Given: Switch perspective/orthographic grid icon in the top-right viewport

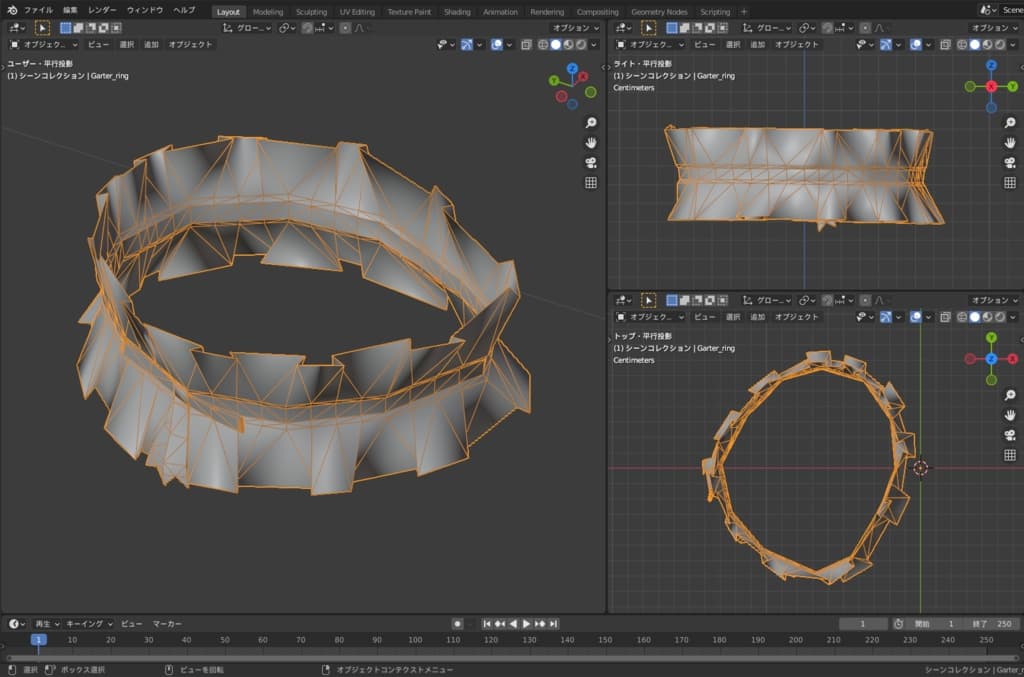Looking at the screenshot, I should point(1011,183).
